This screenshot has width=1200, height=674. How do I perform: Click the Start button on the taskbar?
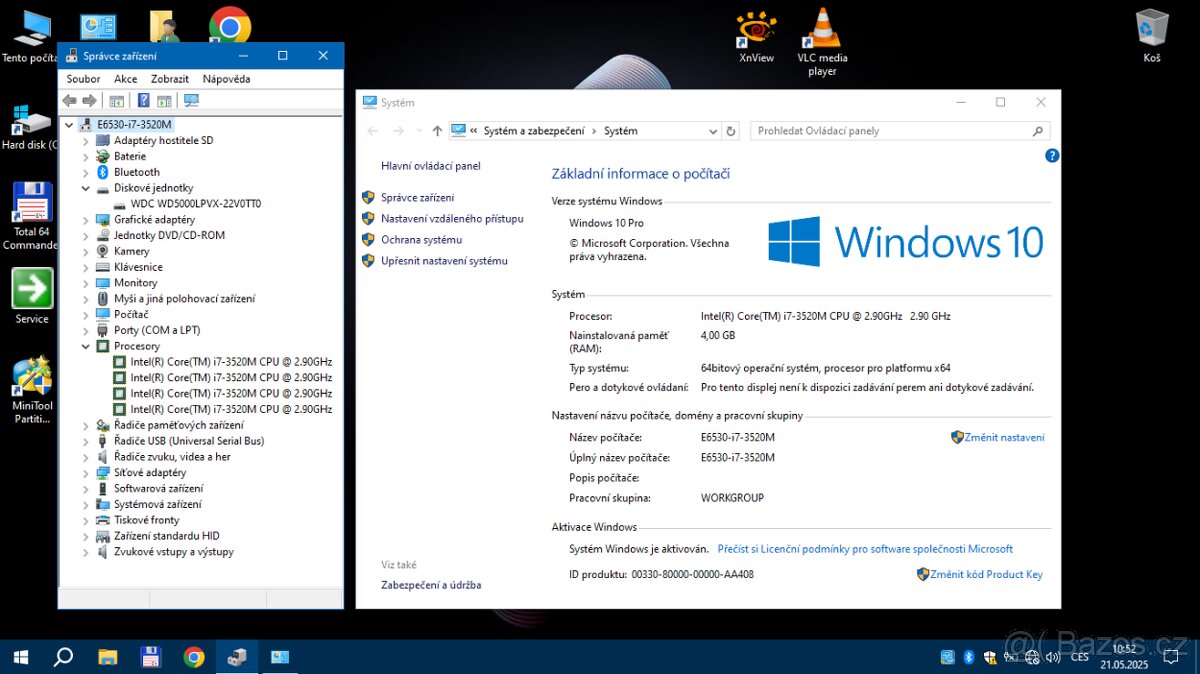click(20, 657)
